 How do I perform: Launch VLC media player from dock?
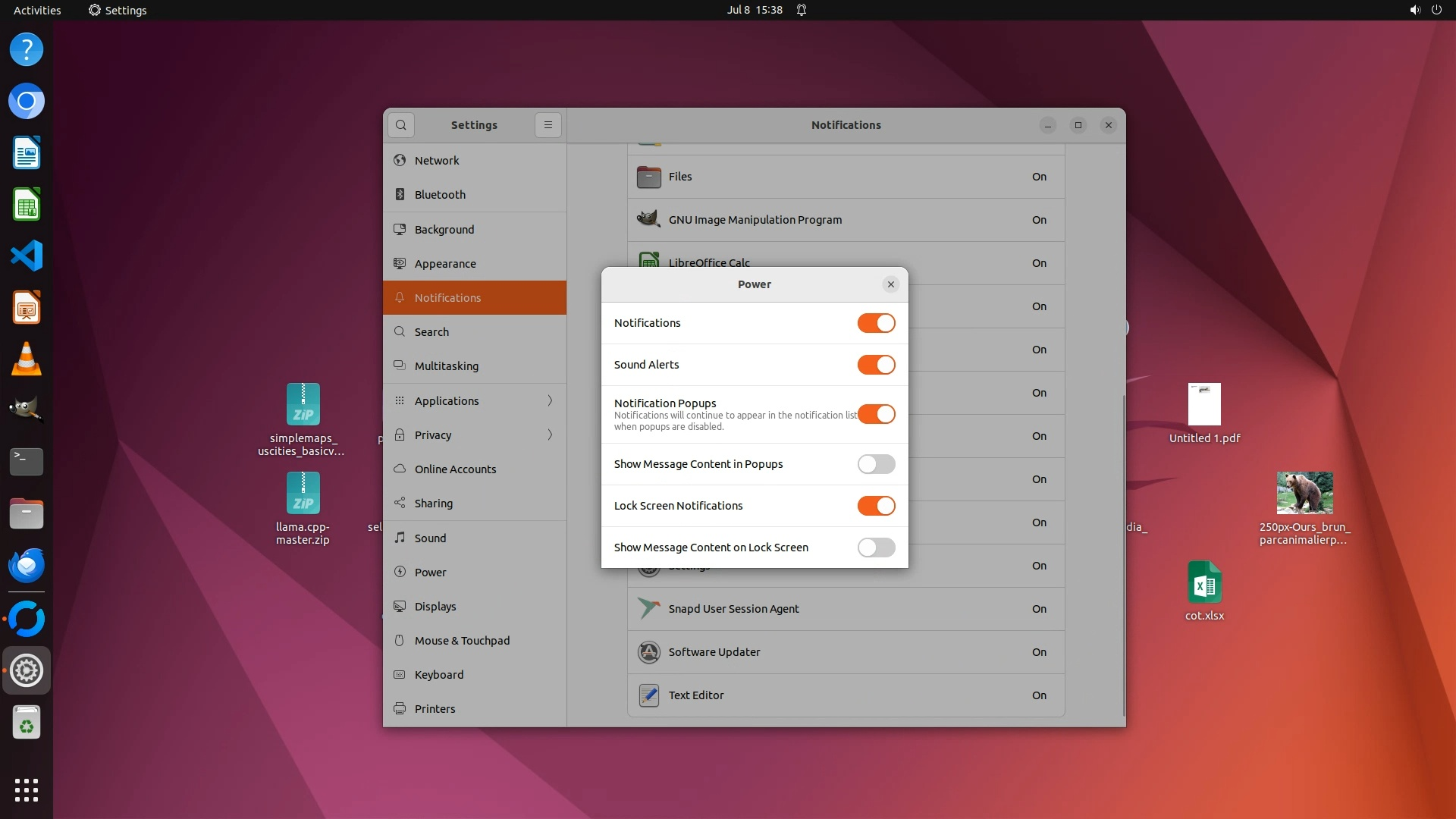(27, 359)
